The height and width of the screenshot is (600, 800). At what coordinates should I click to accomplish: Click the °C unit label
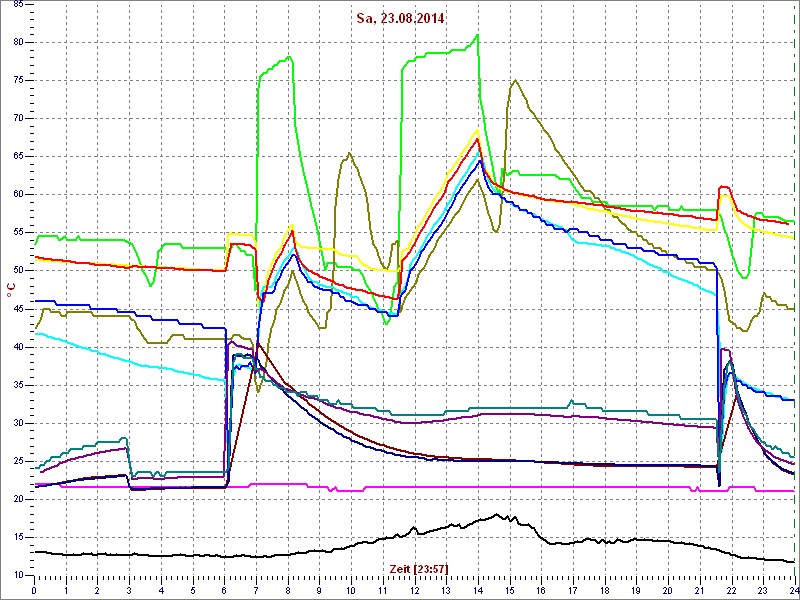pyautogui.click(x=10, y=291)
